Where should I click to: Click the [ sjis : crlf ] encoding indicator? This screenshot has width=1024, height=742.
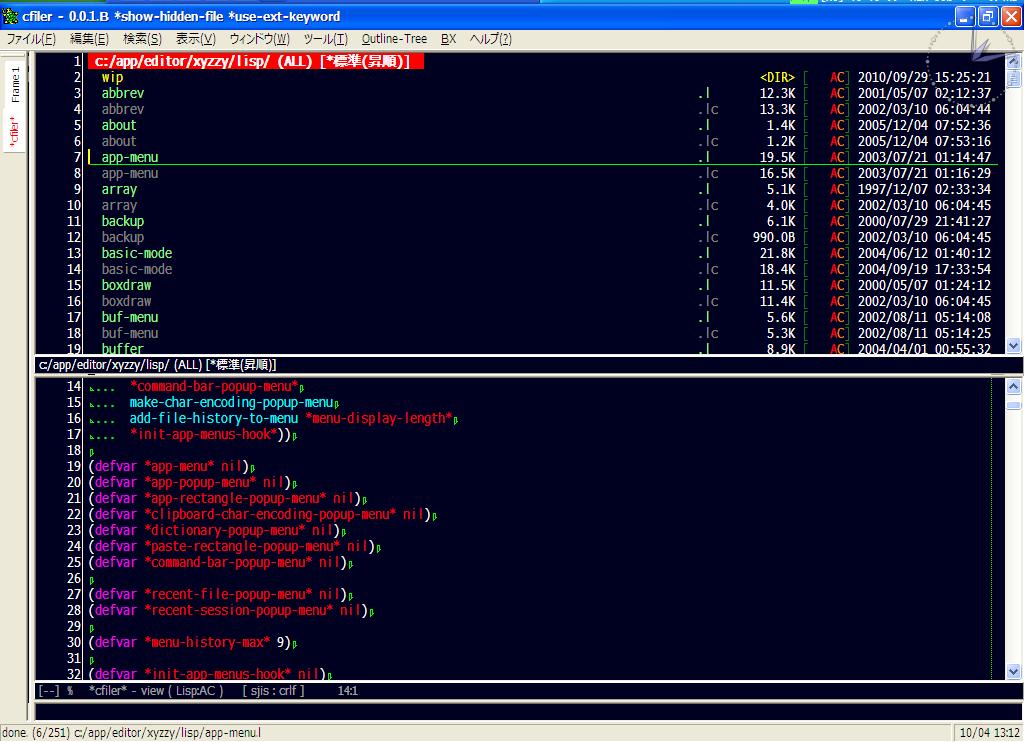pyautogui.click(x=273, y=690)
